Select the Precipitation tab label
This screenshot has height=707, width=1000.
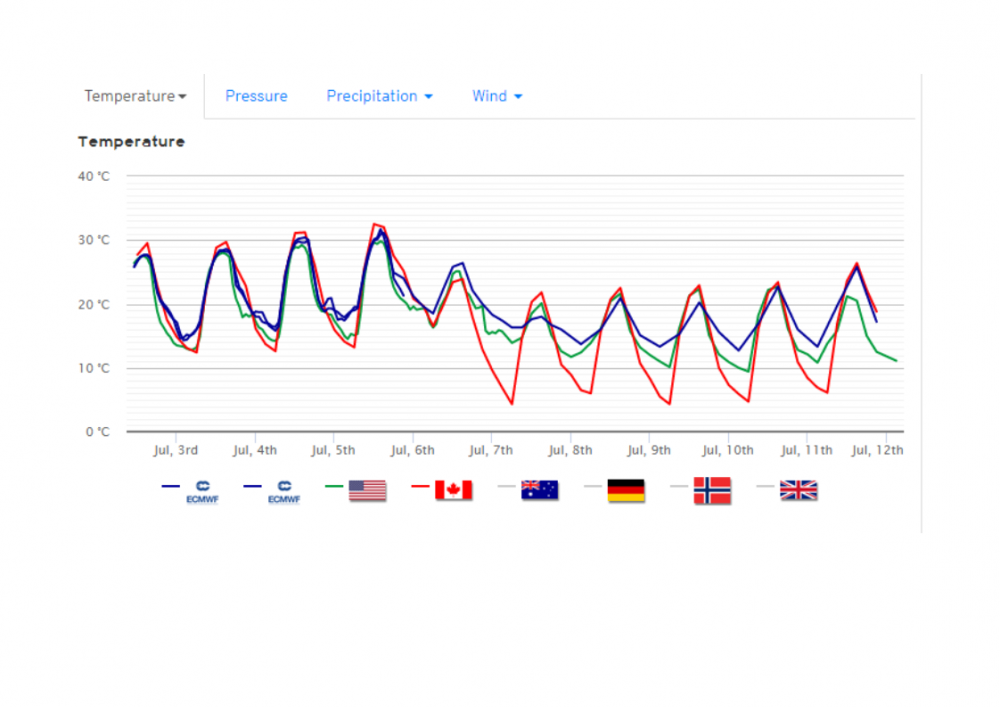click(371, 96)
